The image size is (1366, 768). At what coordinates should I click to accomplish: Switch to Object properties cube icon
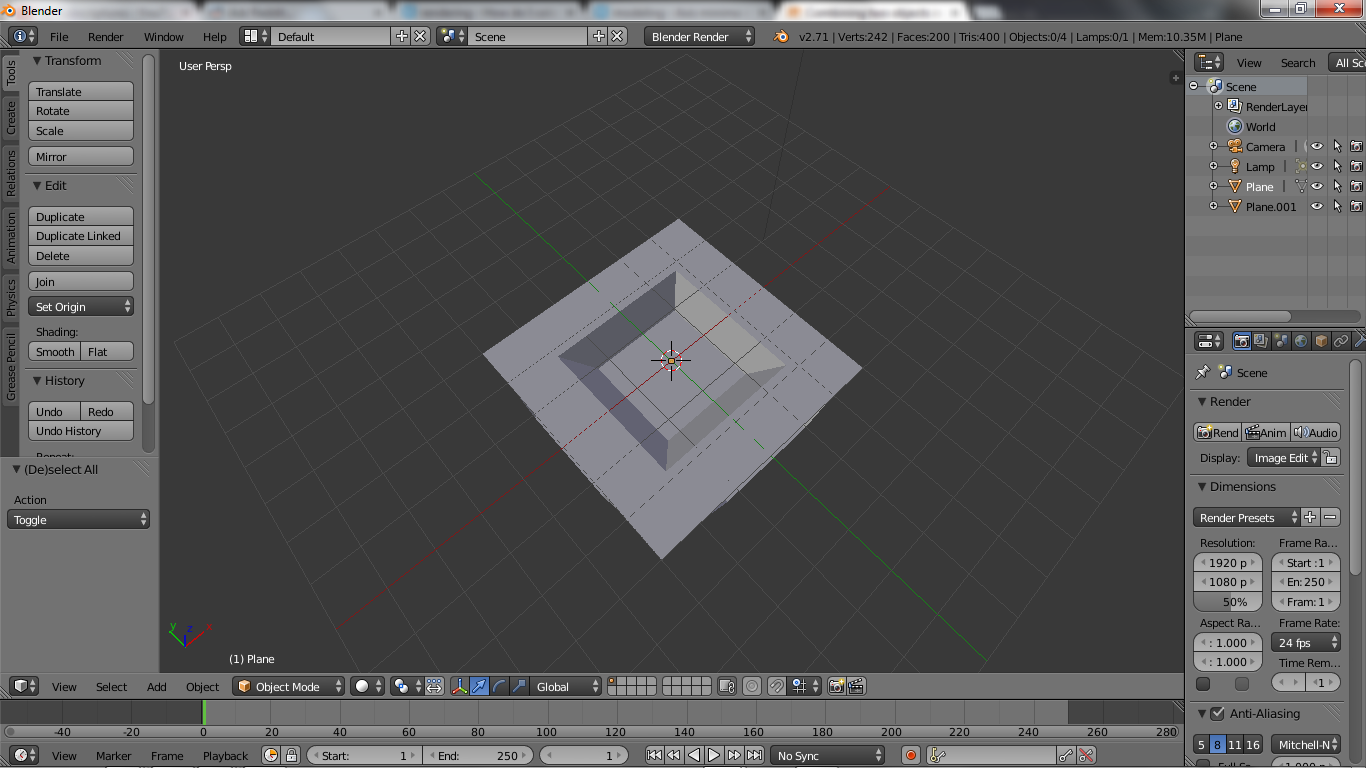click(1321, 341)
